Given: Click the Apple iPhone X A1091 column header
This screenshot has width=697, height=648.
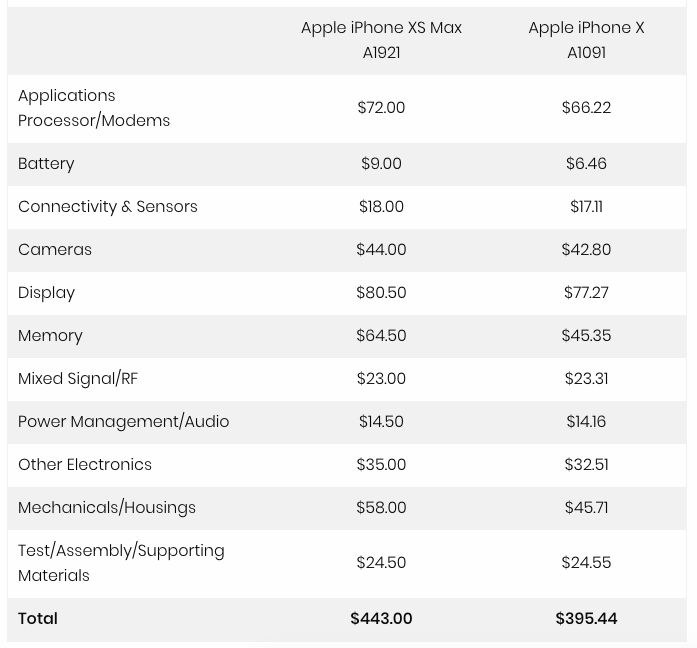Looking at the screenshot, I should 586,40.
